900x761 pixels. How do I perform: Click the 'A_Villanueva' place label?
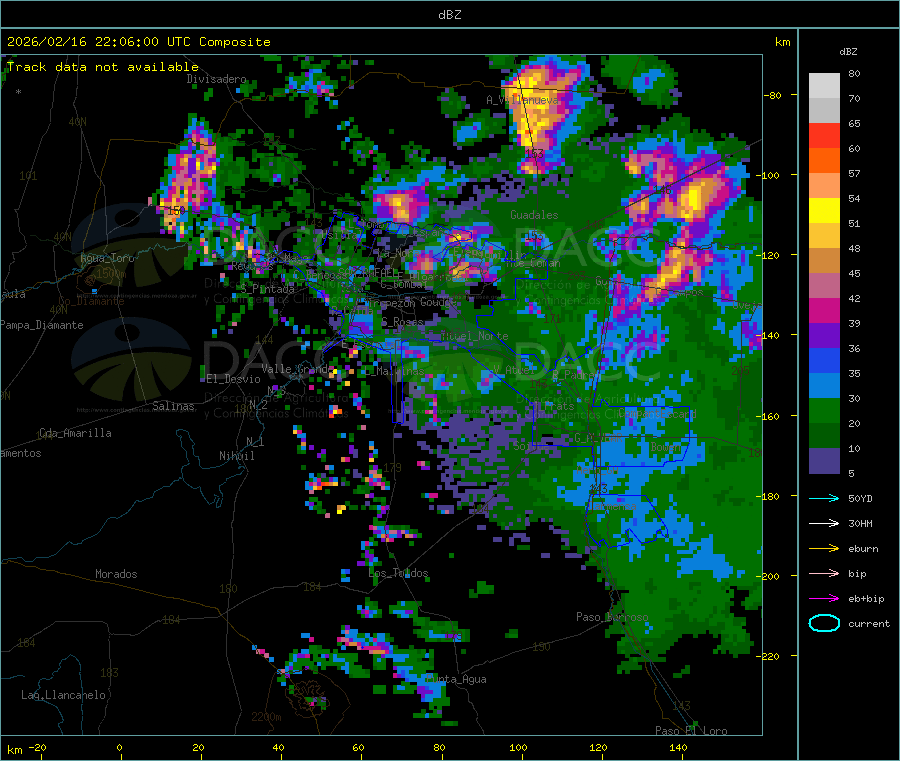click(x=522, y=100)
